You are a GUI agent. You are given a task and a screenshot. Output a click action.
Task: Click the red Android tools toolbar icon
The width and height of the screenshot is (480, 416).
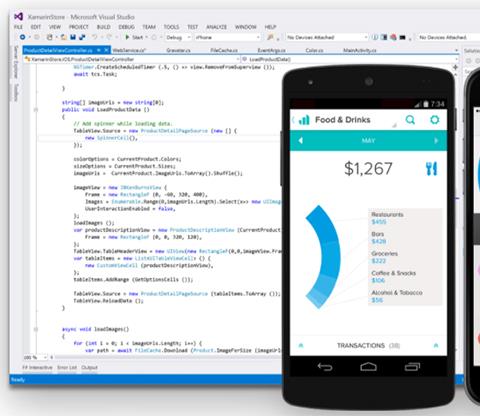pos(393,37)
